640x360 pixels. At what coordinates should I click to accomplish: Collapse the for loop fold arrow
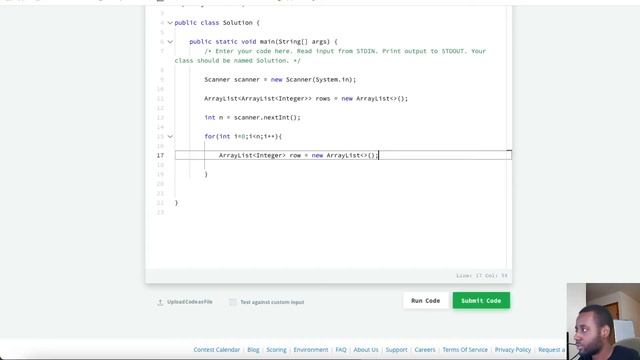coord(170,136)
